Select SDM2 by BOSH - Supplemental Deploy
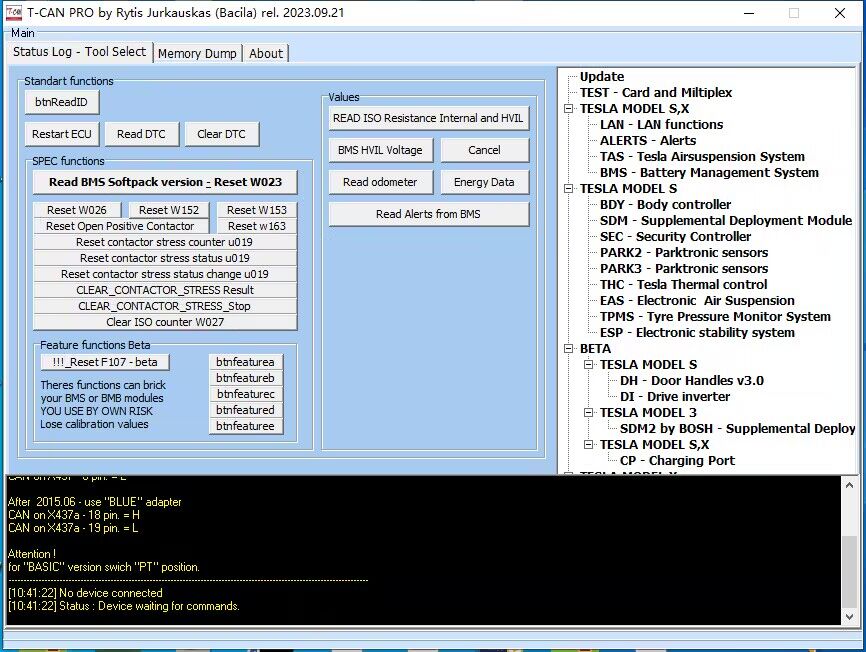866x652 pixels. pos(737,429)
